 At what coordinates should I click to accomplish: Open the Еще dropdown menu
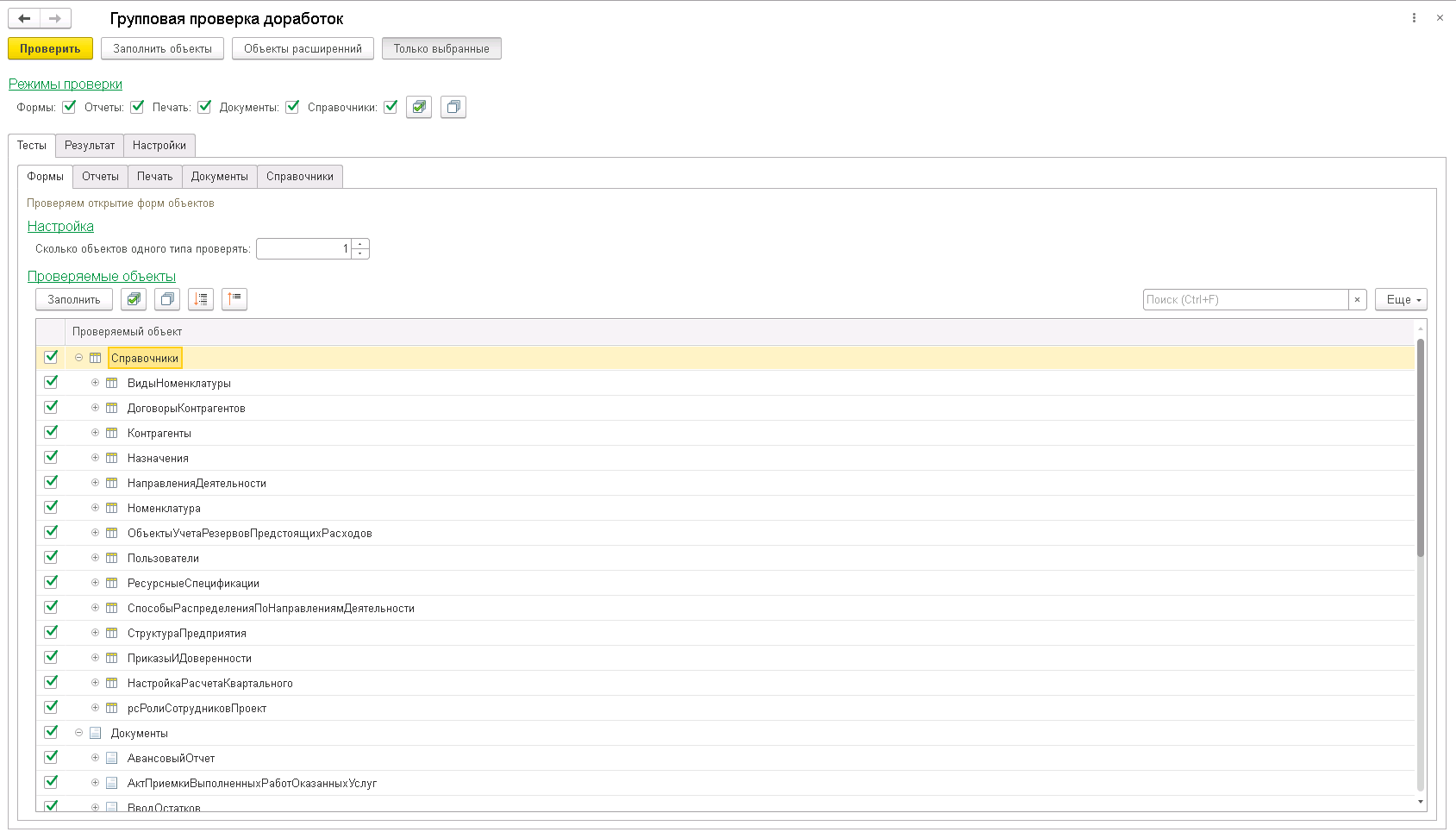click(1401, 299)
